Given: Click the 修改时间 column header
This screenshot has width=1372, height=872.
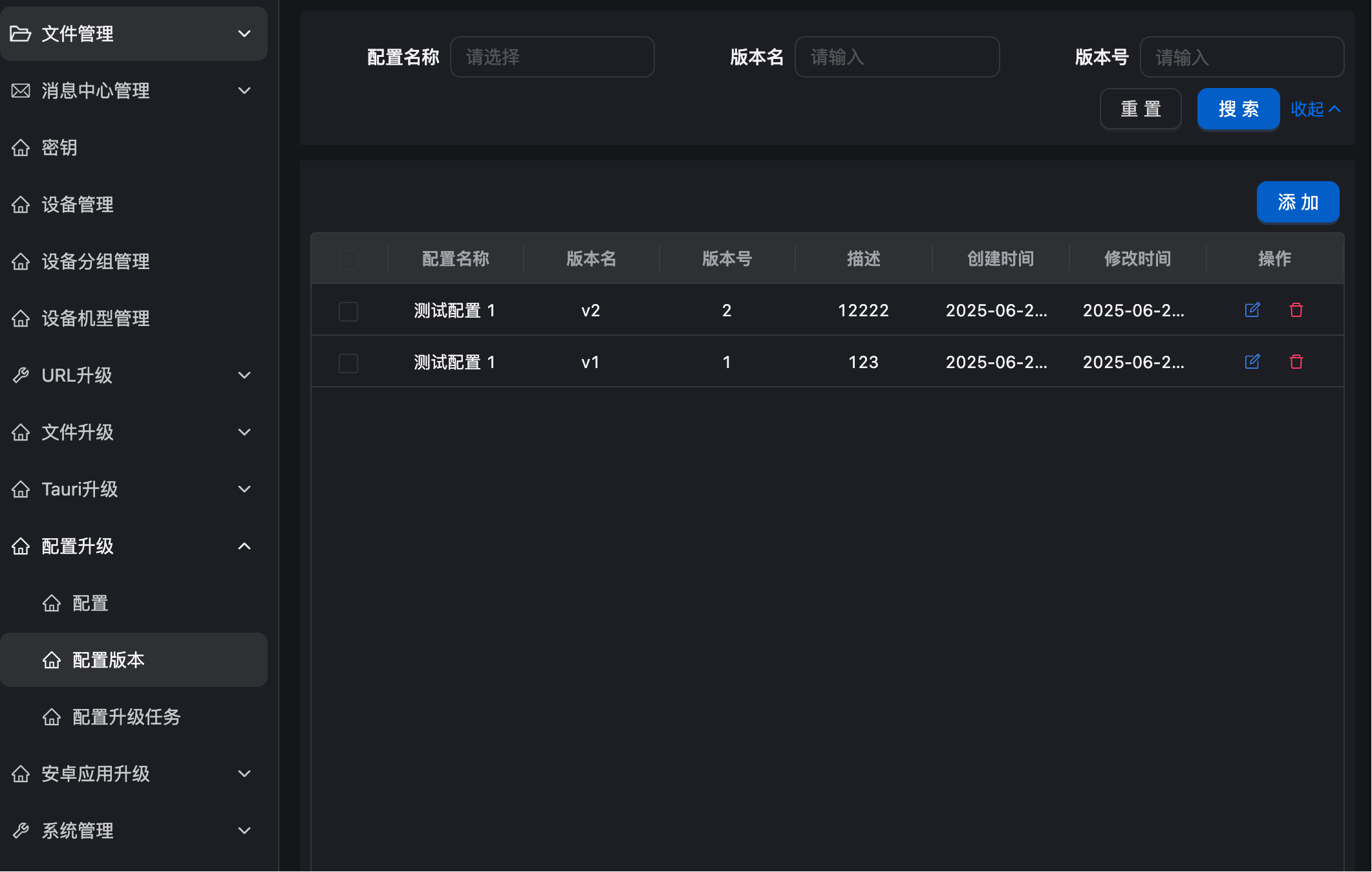Looking at the screenshot, I should 1137,259.
